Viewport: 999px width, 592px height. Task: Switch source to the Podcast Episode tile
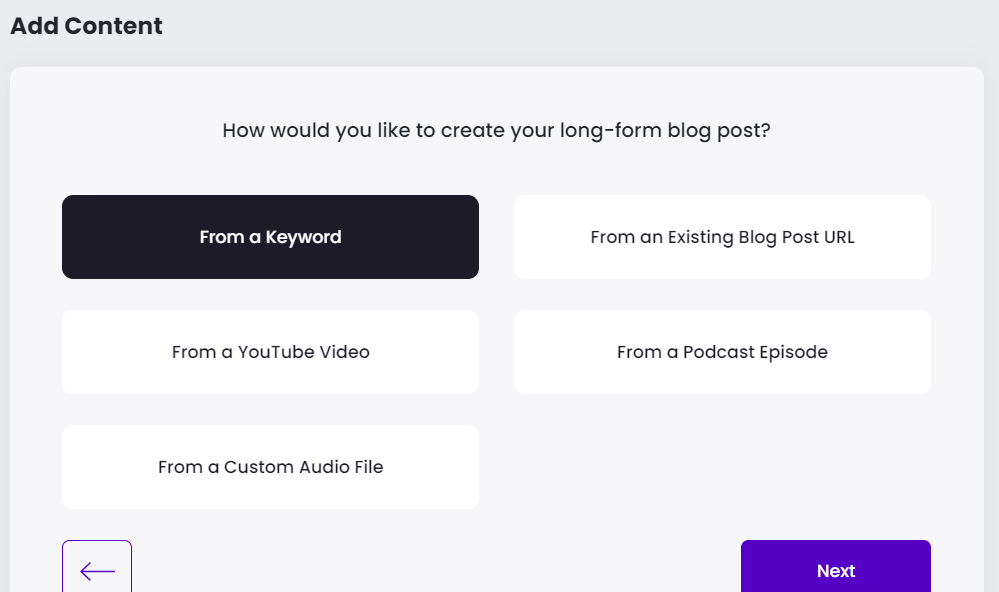click(722, 352)
